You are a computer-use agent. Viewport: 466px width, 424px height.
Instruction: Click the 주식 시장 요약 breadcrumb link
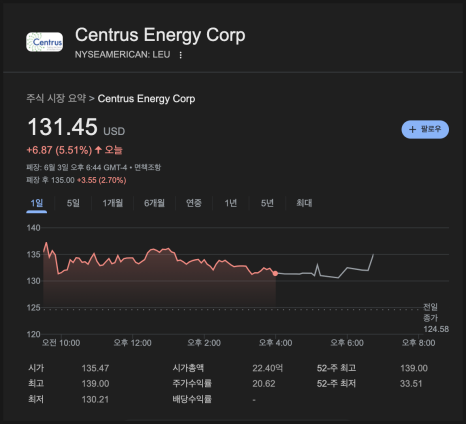tap(56, 98)
